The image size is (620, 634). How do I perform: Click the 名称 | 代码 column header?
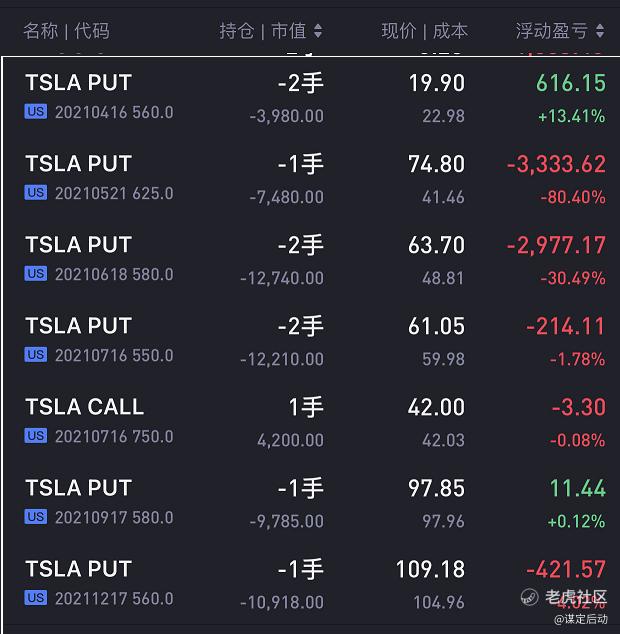[66, 31]
